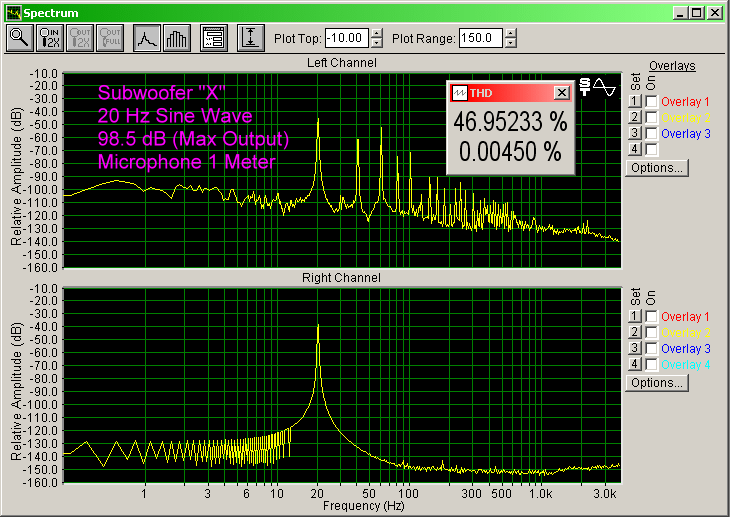Screen dimensions: 730x517
Task: Enable Overlay 3 on the left channel
Action: [651, 133]
